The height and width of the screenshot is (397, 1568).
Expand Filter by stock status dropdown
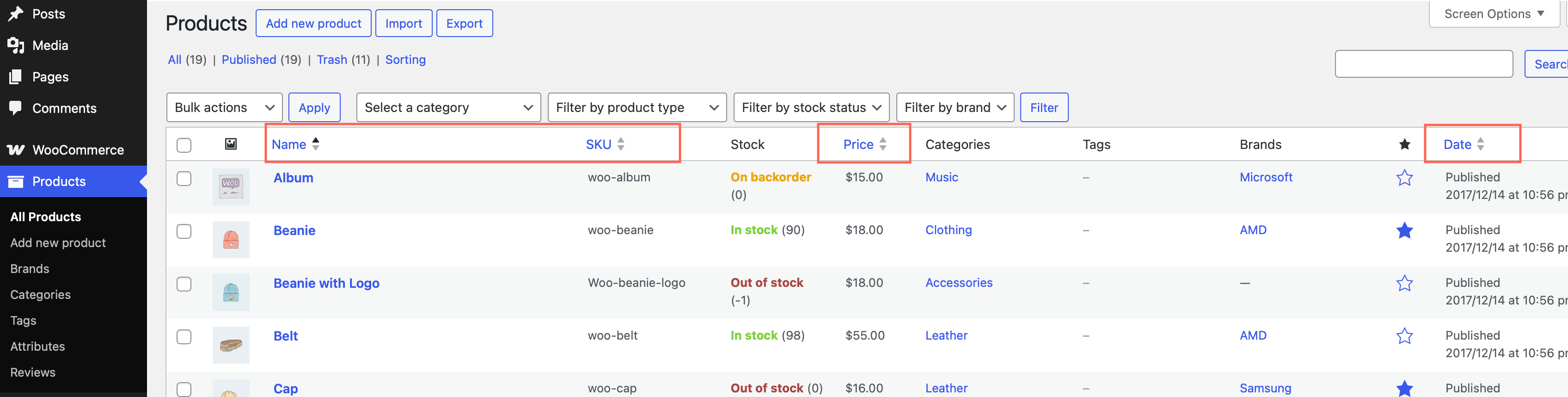tap(811, 107)
